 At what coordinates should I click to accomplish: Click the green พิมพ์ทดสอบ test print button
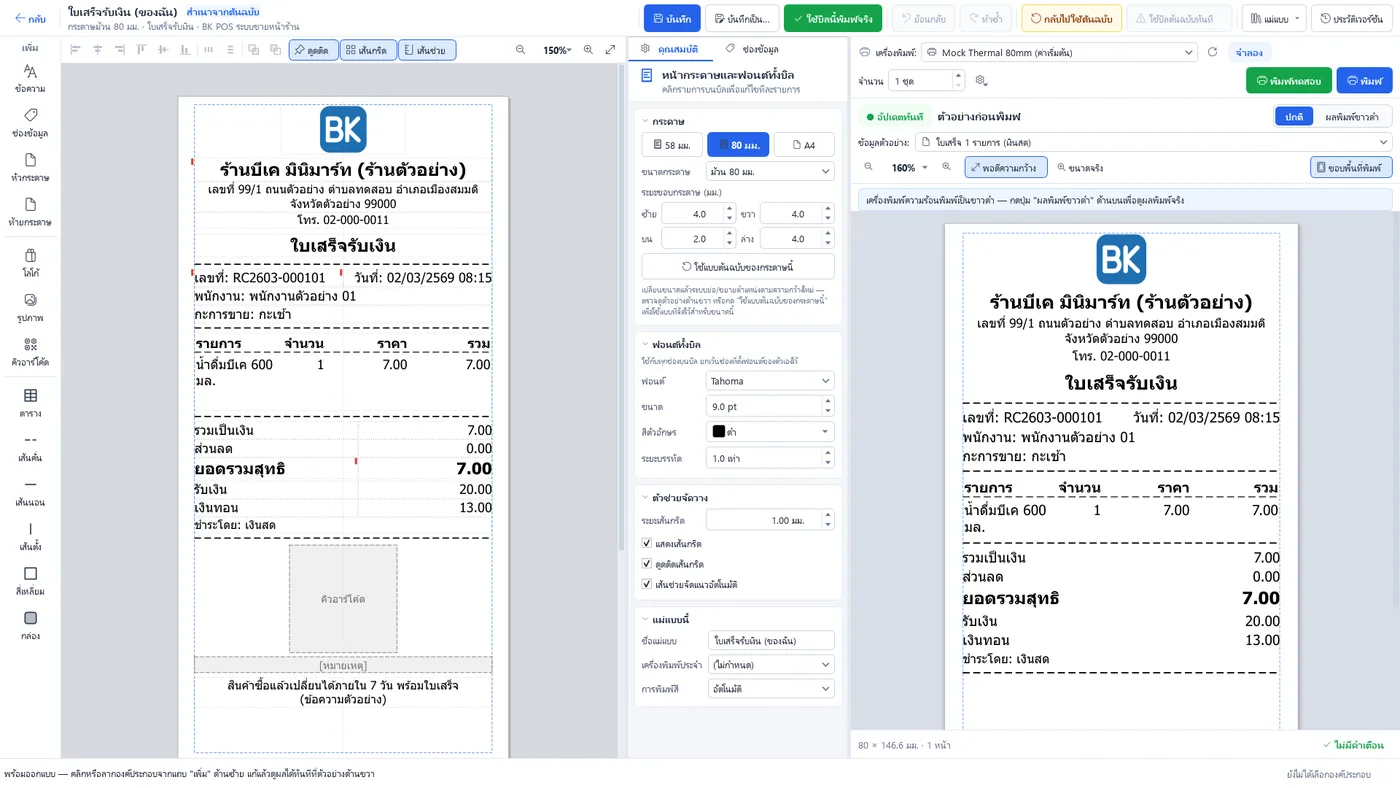click(1289, 80)
